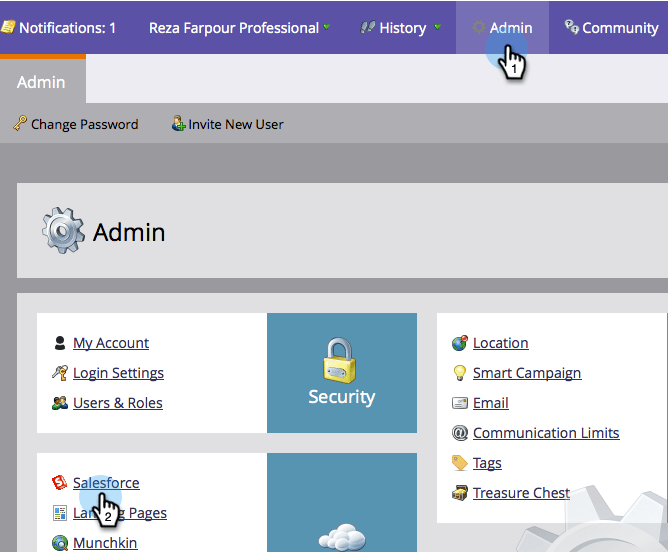Viewport: 669px width, 552px height.
Task: Click the Login Settings keys icon
Action: tap(60, 372)
